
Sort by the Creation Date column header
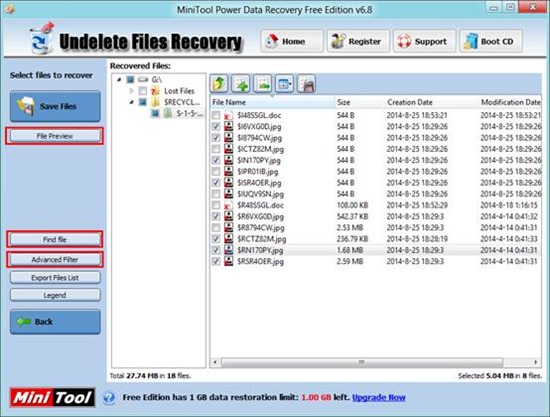[x=432, y=102]
